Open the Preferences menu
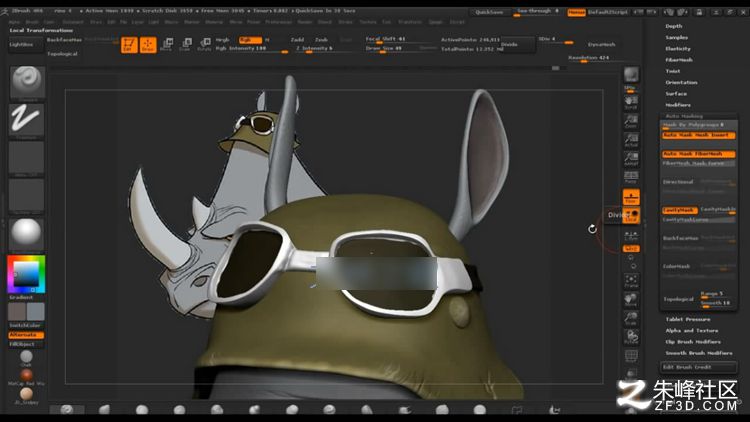This screenshot has width=750, height=422. pyautogui.click(x=278, y=22)
